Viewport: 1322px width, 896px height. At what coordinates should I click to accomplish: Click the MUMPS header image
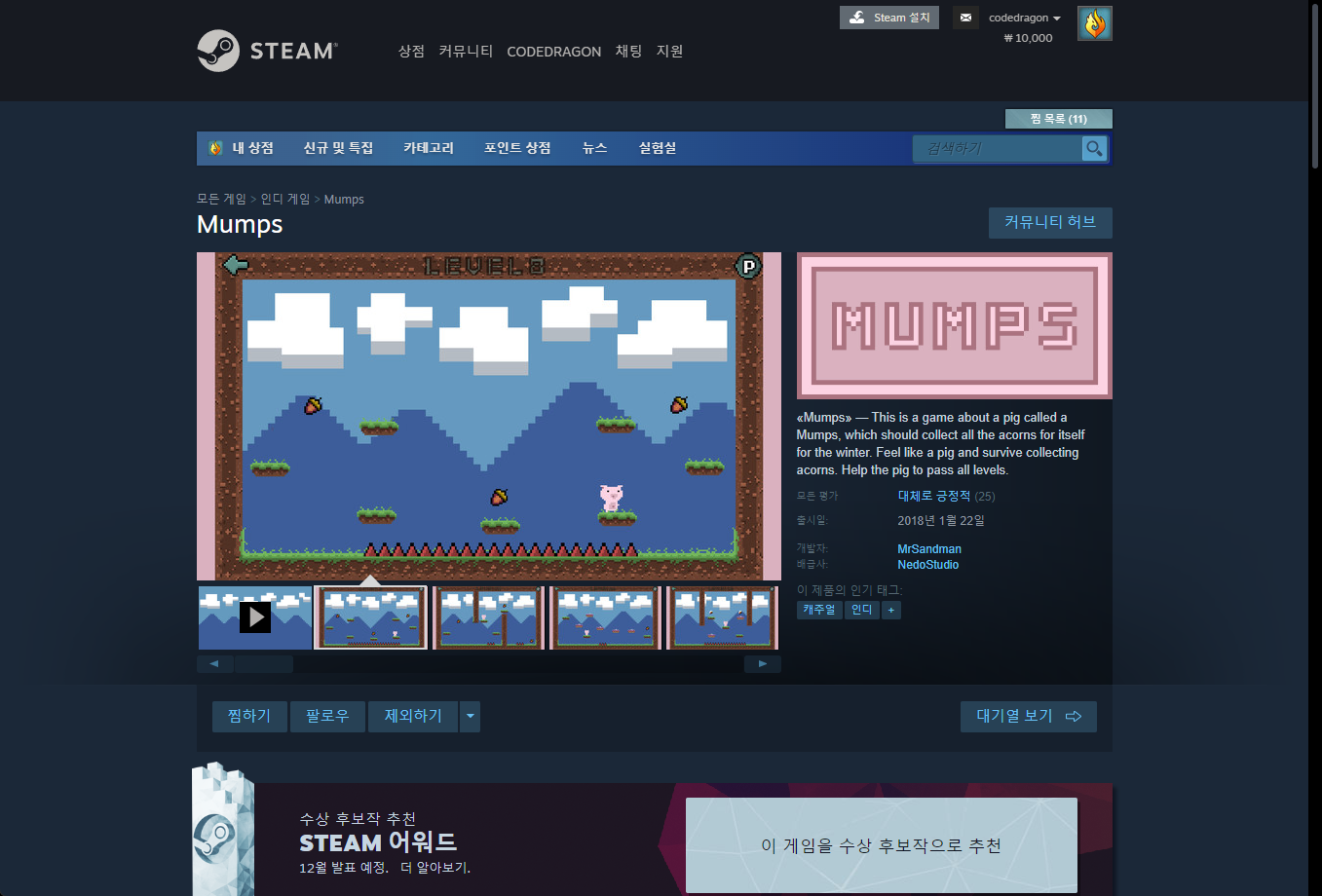(955, 325)
